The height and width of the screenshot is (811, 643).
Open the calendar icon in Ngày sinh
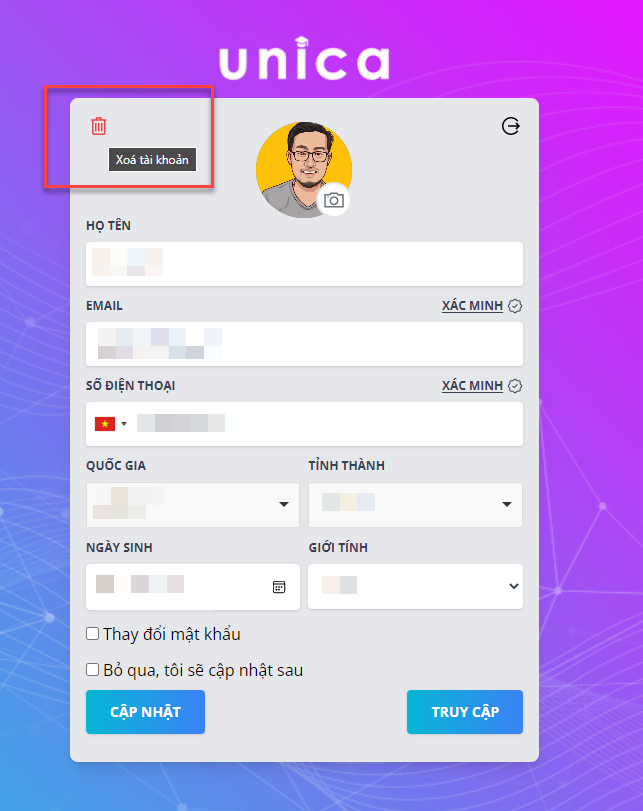[279, 587]
